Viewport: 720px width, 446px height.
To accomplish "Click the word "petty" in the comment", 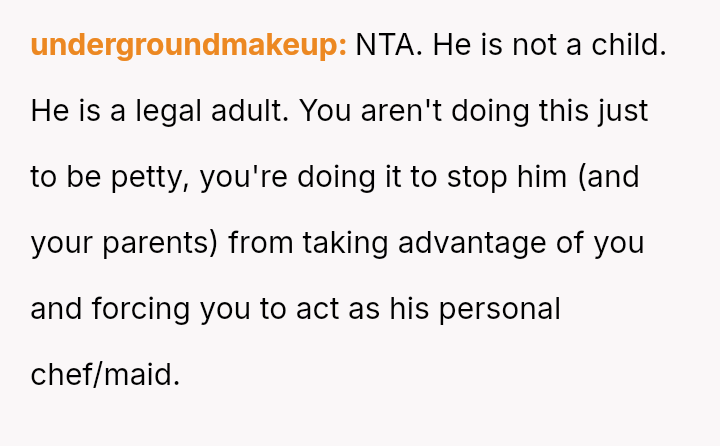I will click(x=152, y=177).
